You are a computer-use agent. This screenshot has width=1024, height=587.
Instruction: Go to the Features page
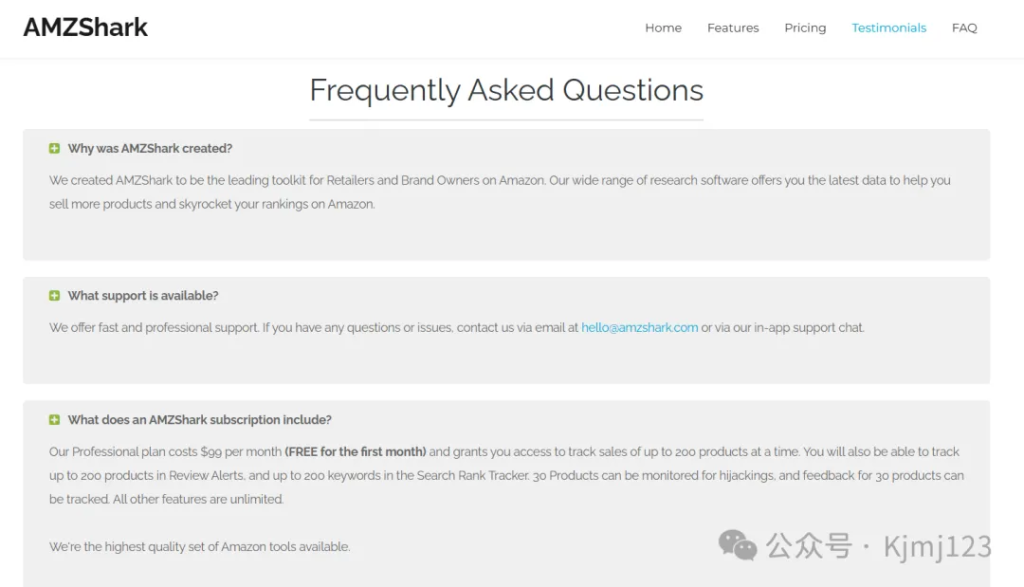click(733, 28)
